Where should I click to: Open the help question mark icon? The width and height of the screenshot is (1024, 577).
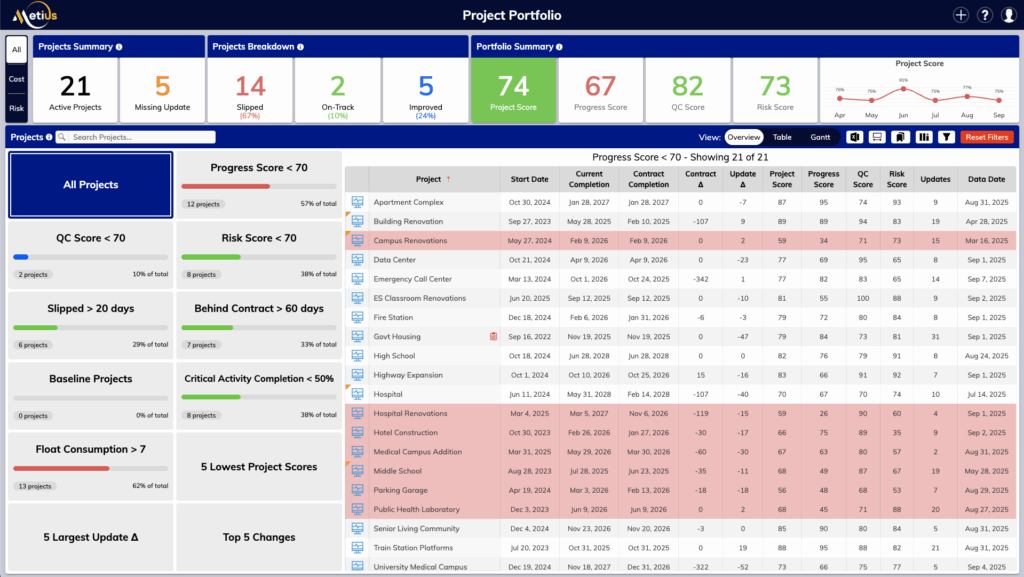(985, 15)
